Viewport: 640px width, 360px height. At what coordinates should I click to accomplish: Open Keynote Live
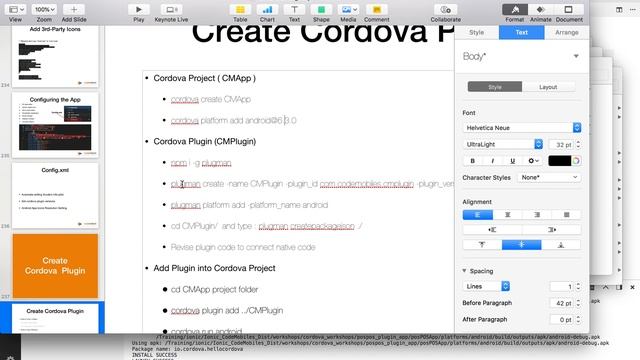(171, 9)
